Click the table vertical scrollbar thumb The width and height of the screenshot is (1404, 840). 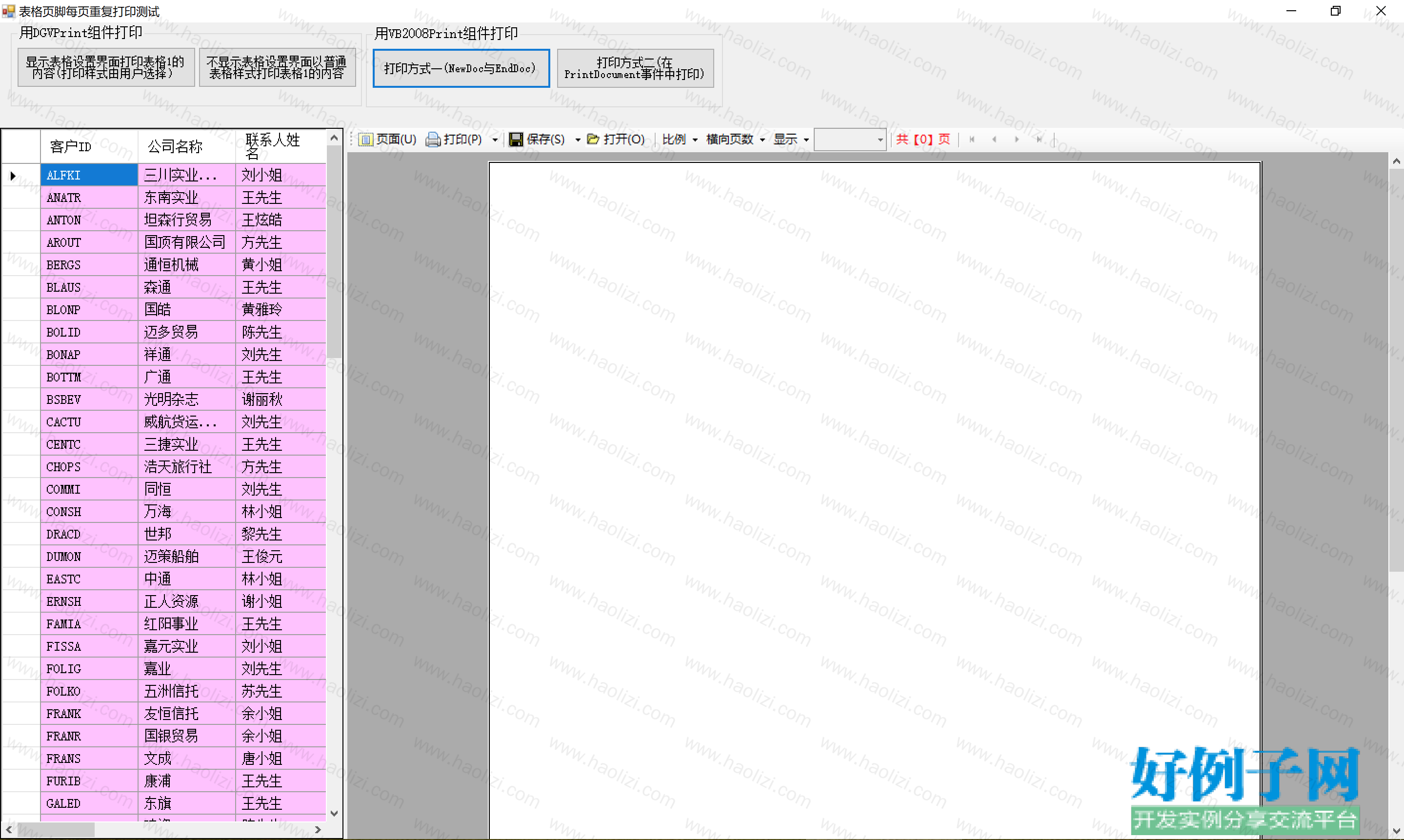pos(334,252)
